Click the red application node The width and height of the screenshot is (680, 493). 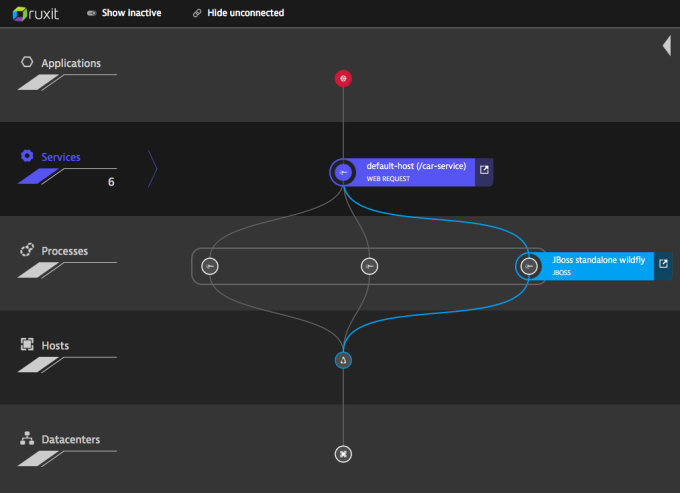click(x=343, y=78)
